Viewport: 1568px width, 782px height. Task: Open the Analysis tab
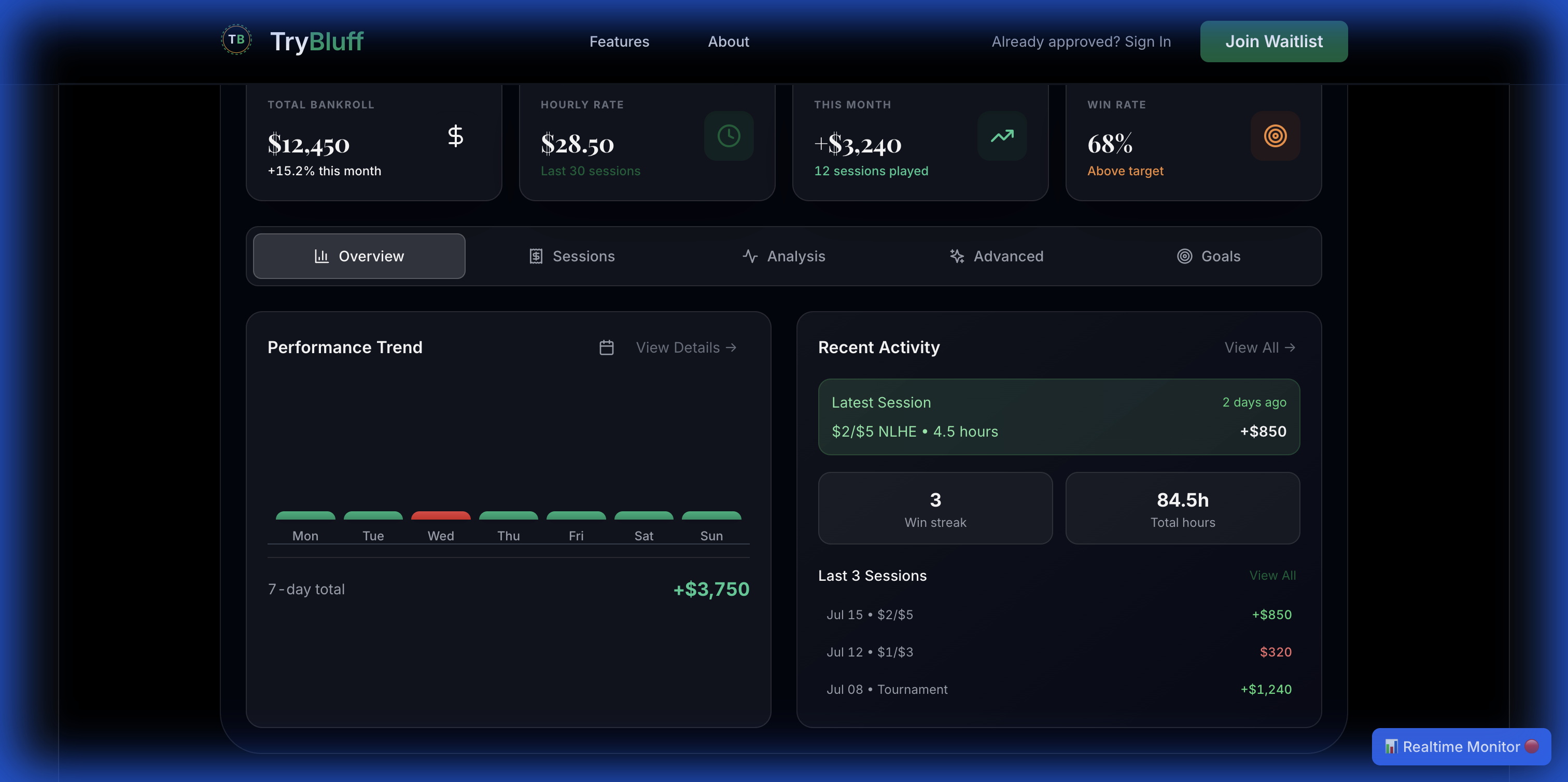[784, 256]
